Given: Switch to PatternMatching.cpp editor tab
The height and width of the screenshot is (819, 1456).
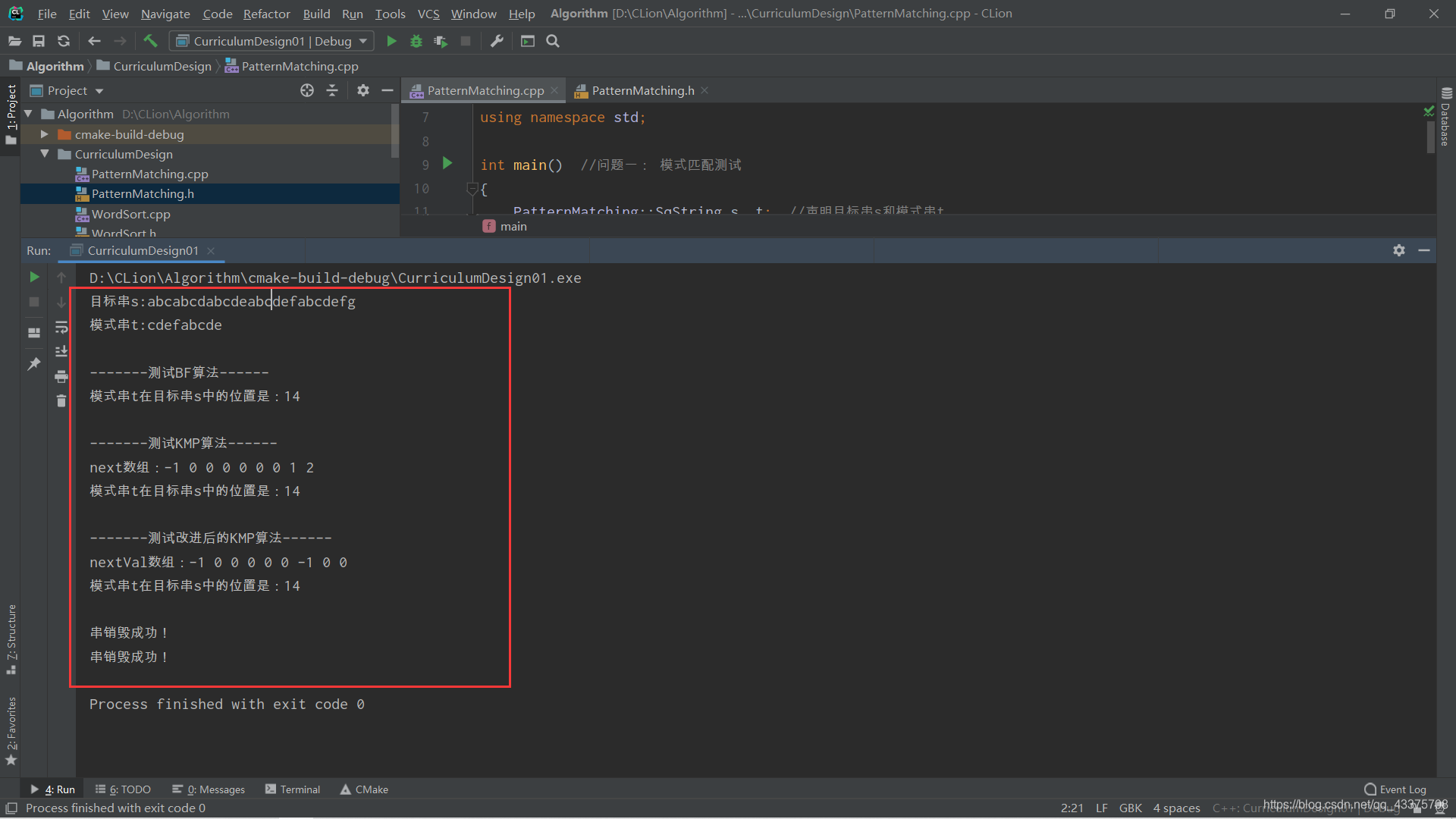Looking at the screenshot, I should point(485,90).
